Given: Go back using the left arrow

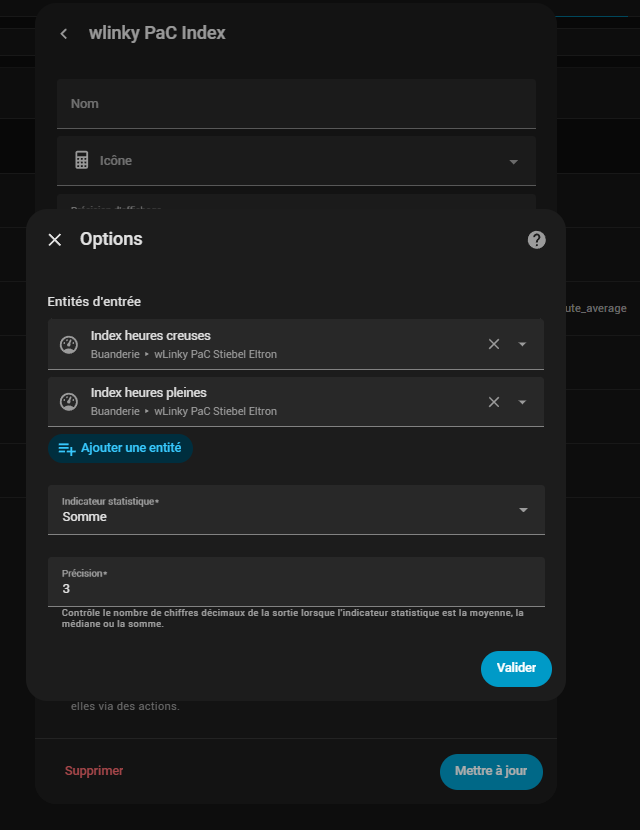Looking at the screenshot, I should pyautogui.click(x=64, y=34).
